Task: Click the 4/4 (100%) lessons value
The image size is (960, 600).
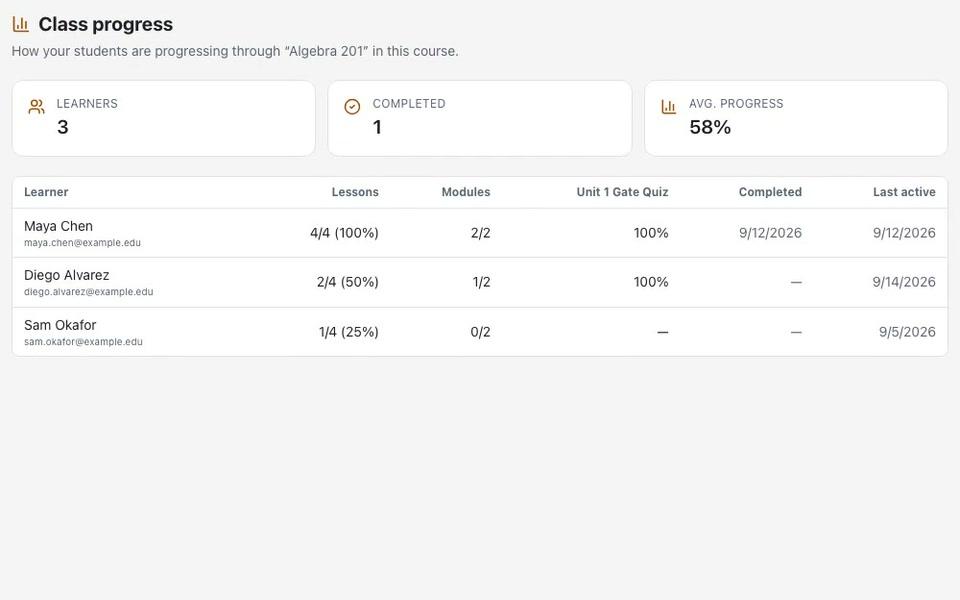Action: 344,233
